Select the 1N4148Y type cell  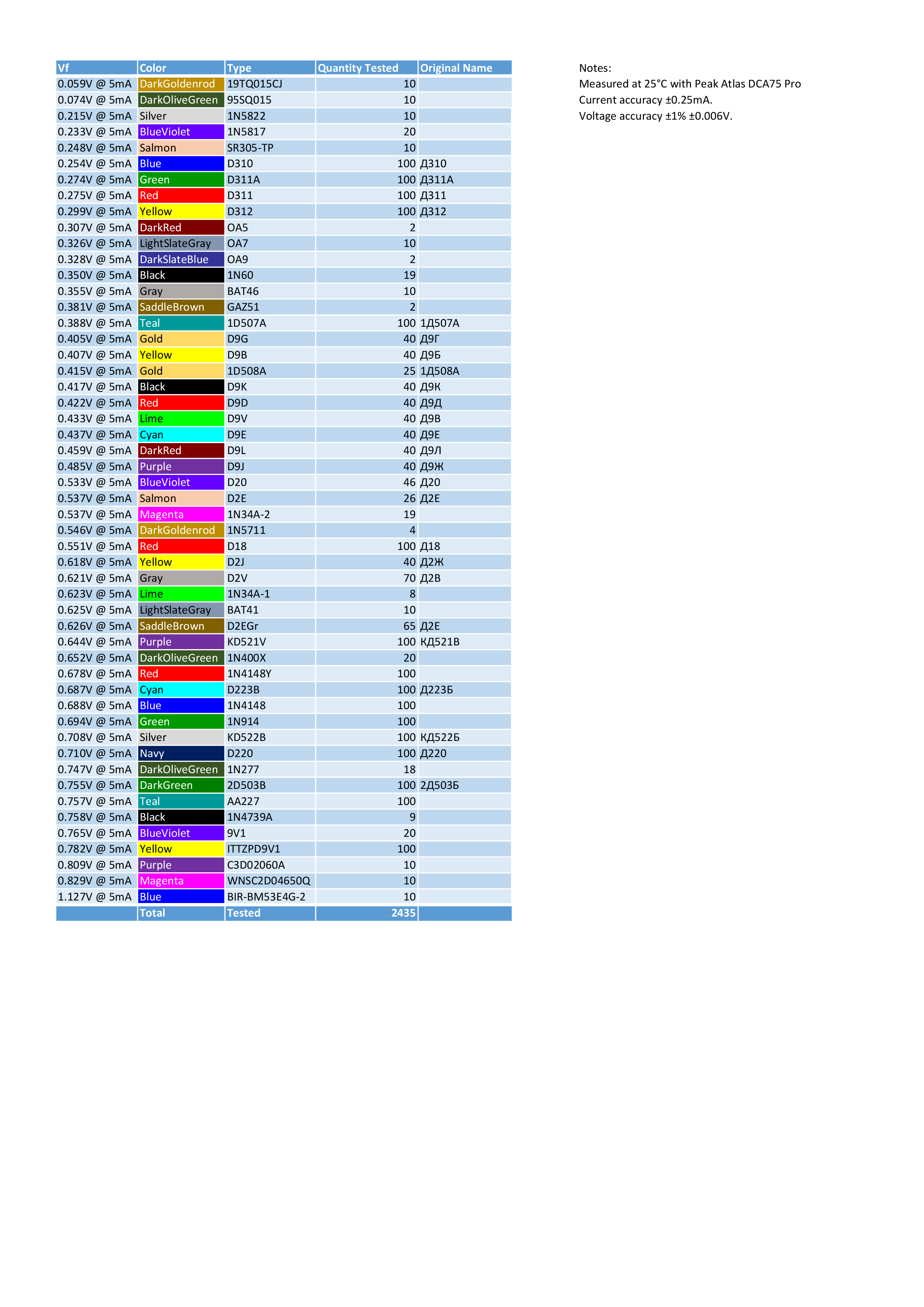(x=270, y=673)
